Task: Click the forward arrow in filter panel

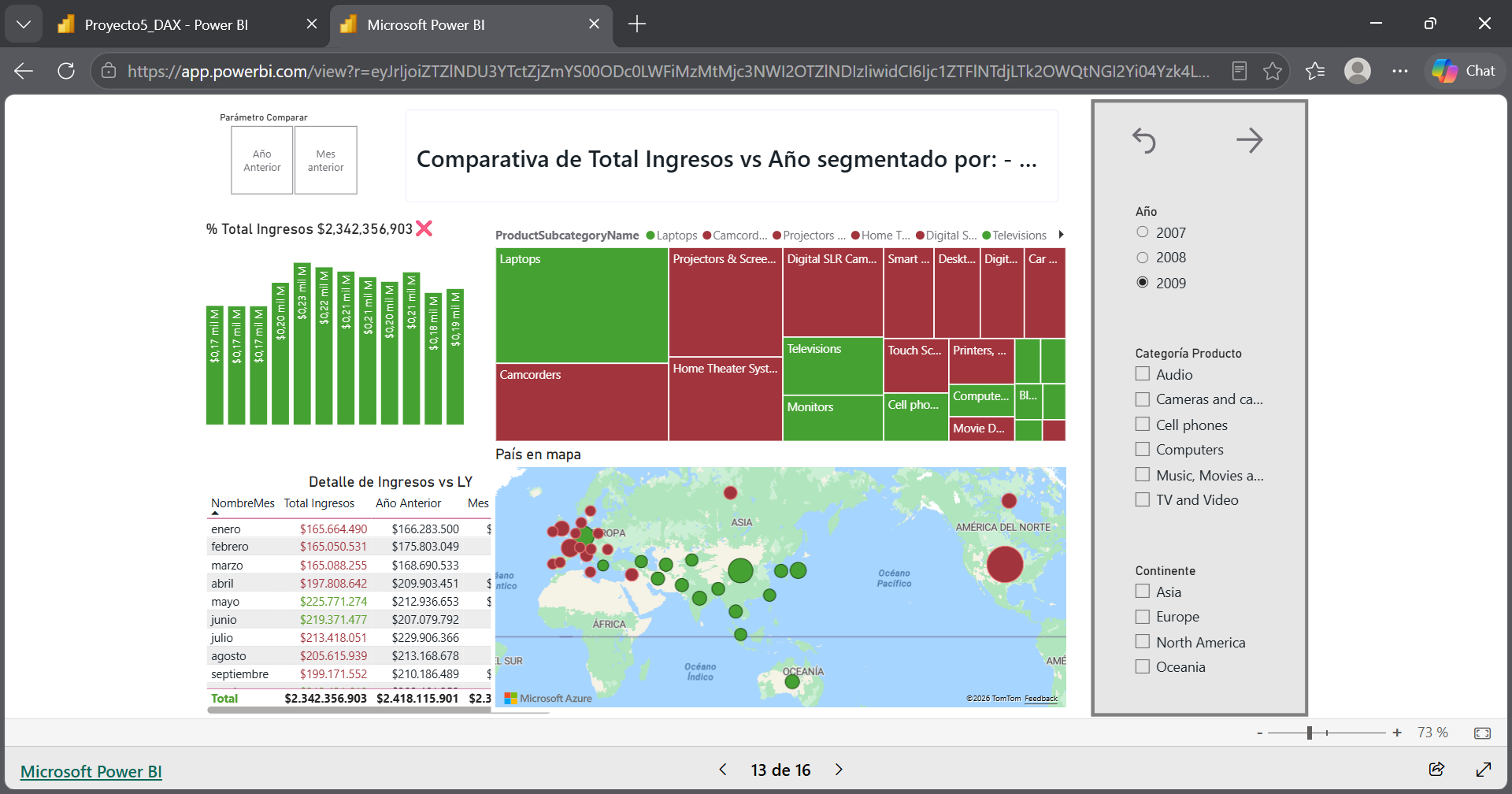Action: [1250, 140]
